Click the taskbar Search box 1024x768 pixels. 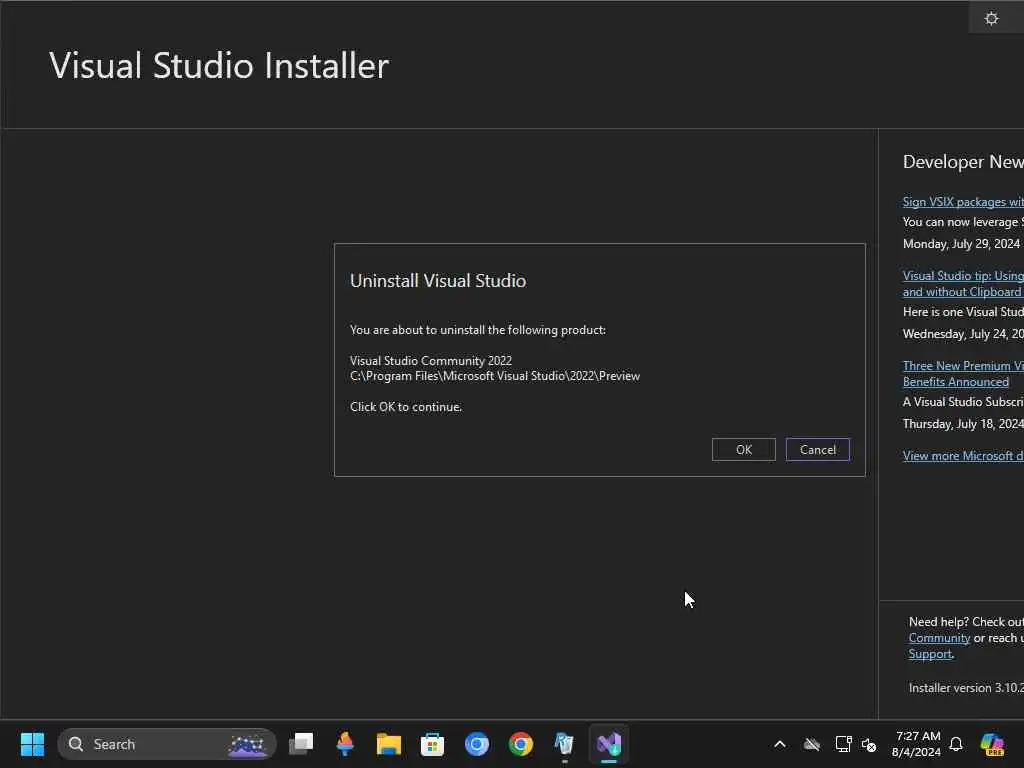[167, 744]
